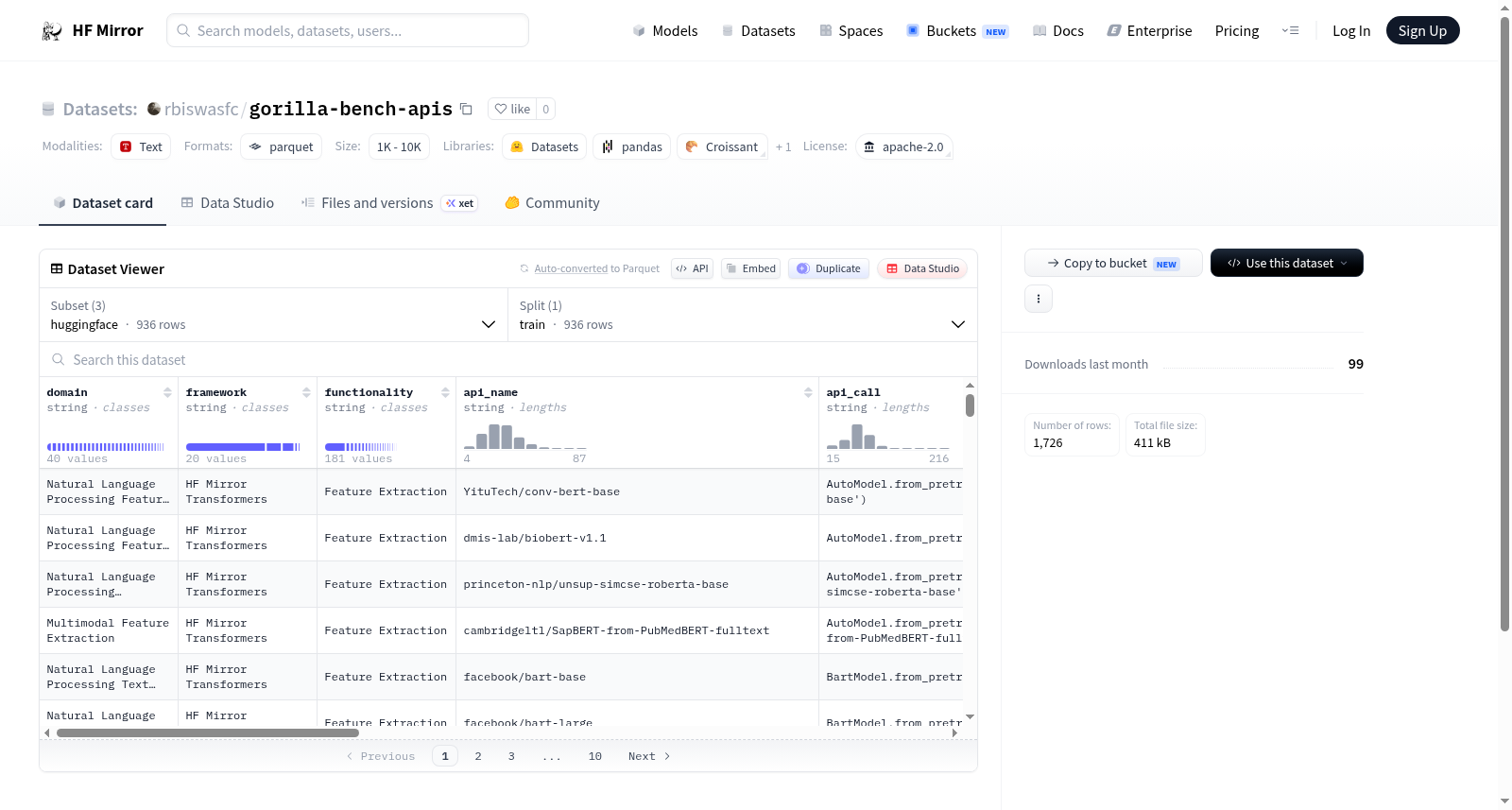This screenshot has width=1512, height=810.
Task: Focus the search models, datasets, users field
Action: coord(348,31)
